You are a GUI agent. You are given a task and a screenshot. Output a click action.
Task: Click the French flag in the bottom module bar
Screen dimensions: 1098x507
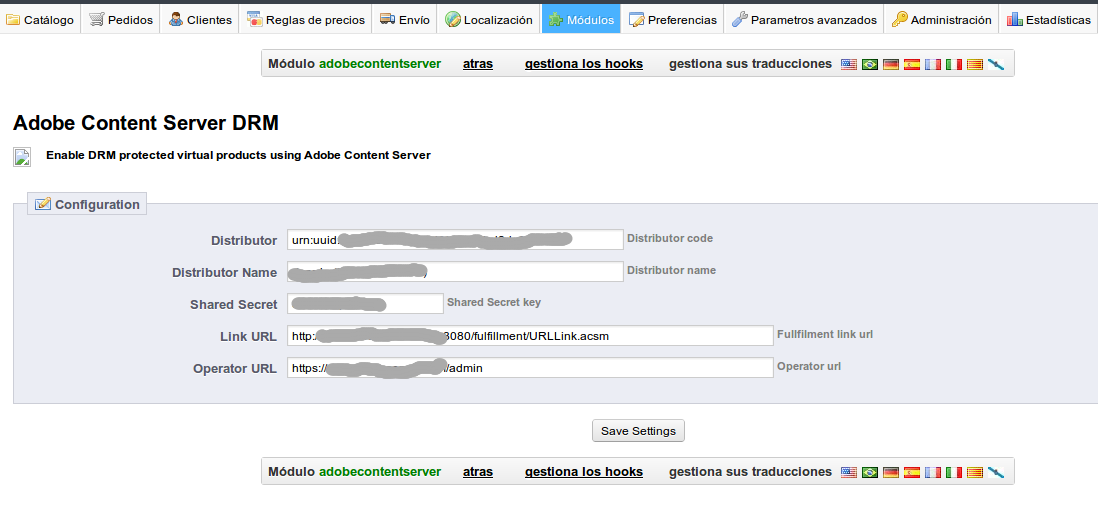933,472
